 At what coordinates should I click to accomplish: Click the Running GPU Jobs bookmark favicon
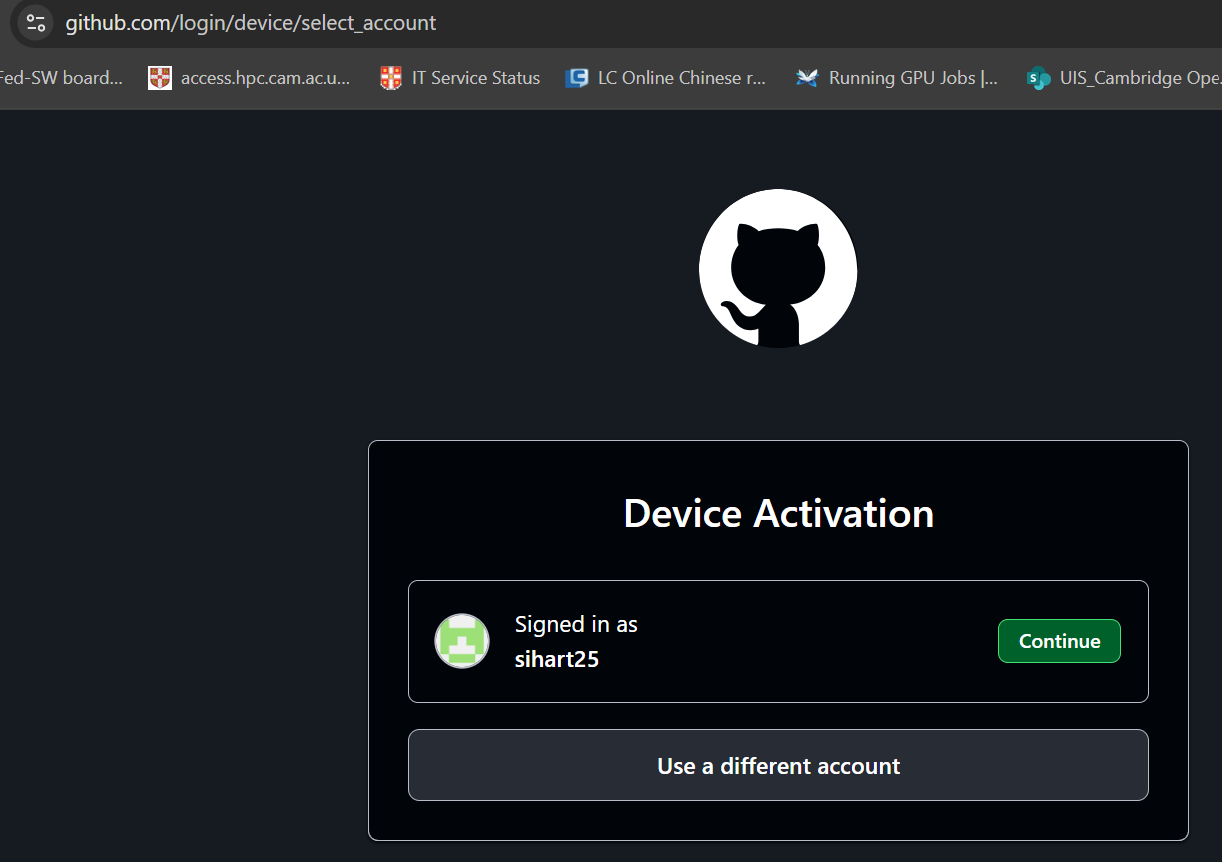pos(807,78)
